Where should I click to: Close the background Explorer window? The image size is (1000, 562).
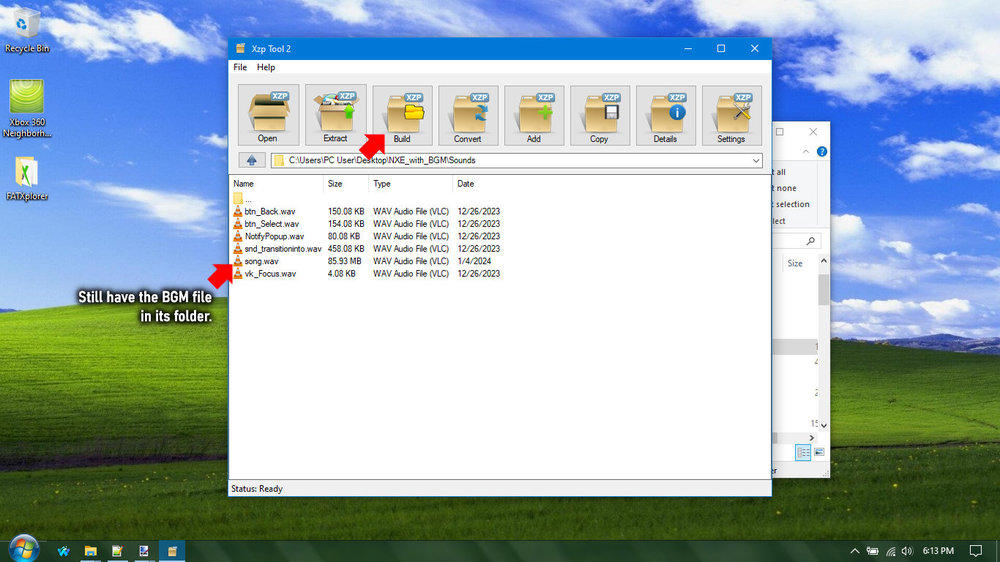(813, 132)
